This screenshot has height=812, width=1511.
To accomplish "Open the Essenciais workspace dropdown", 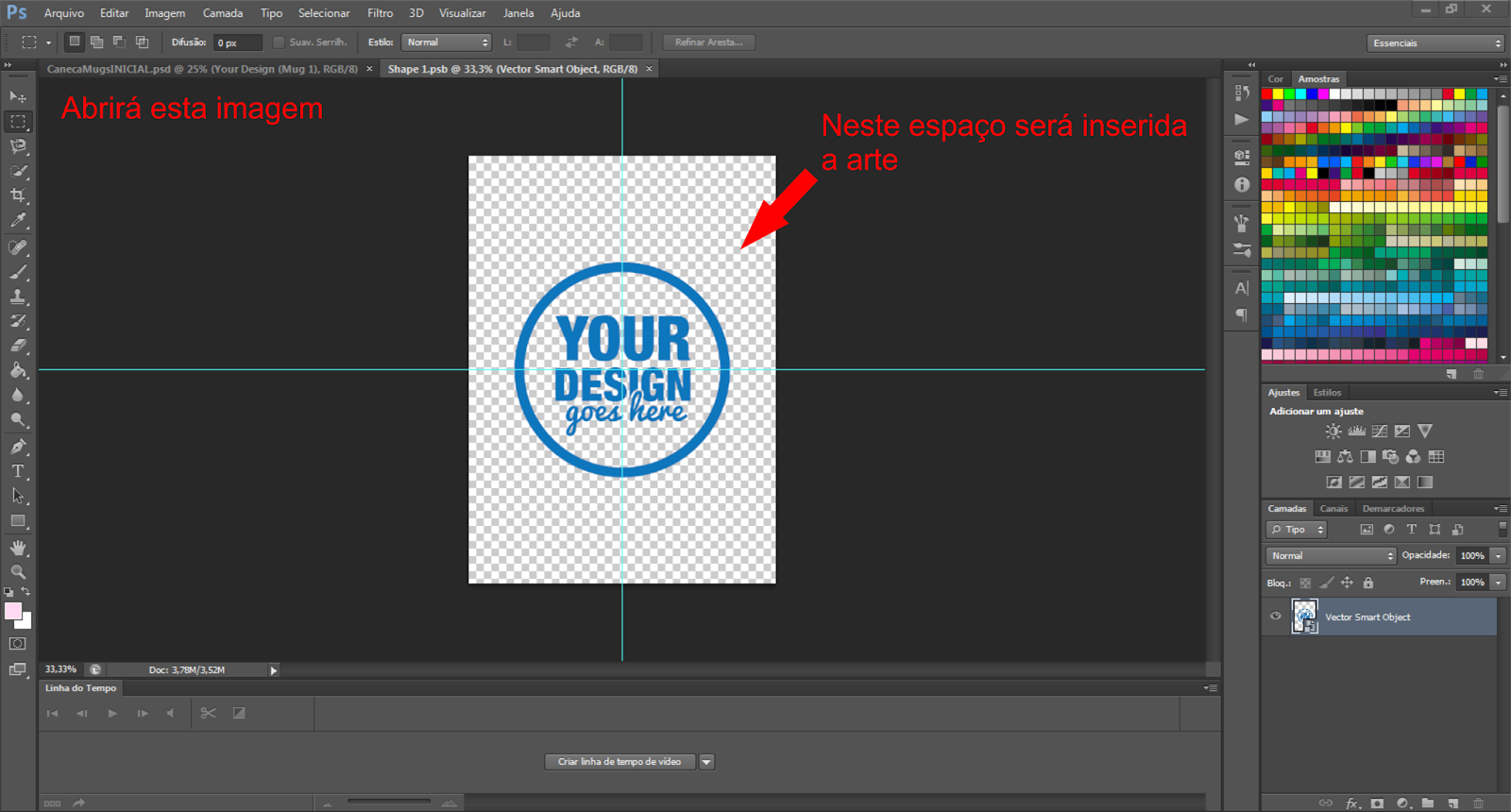I will coord(1435,43).
